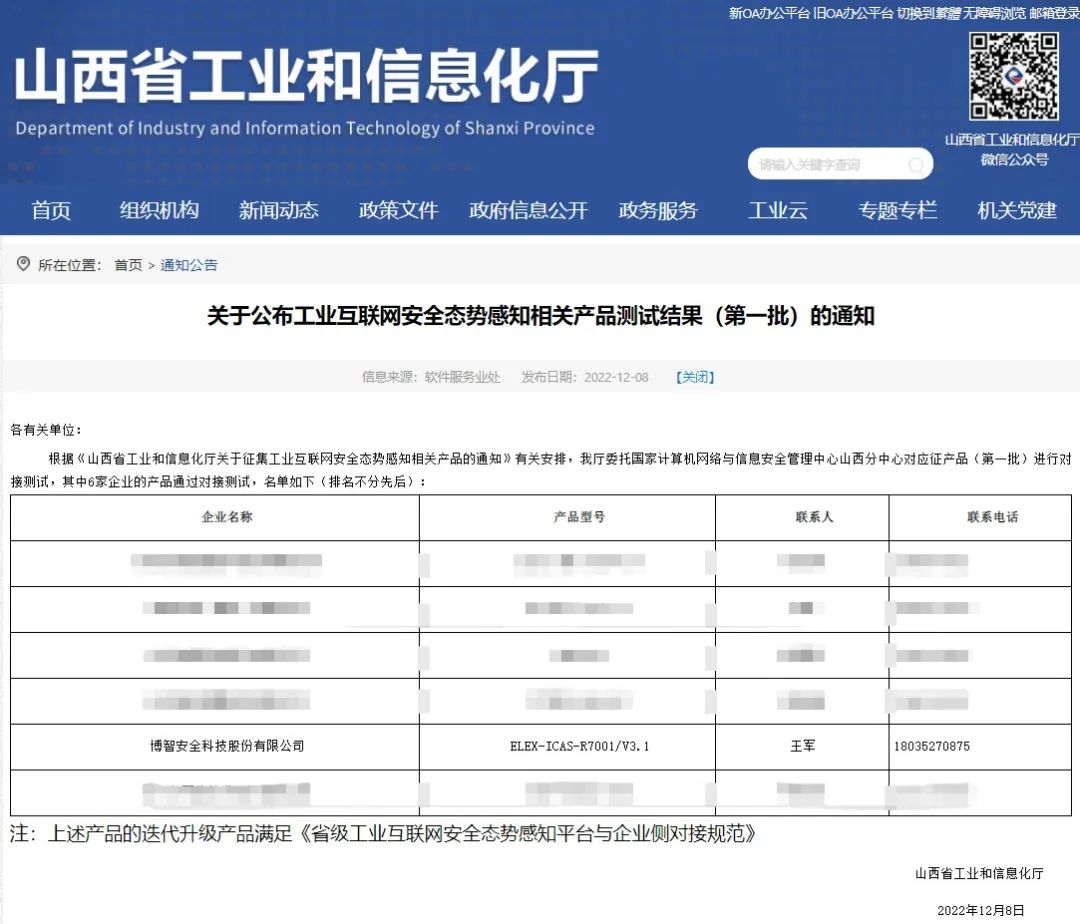Click the 无障碍浏览 link
This screenshot has width=1080, height=924.
pyautogui.click(x=994, y=13)
